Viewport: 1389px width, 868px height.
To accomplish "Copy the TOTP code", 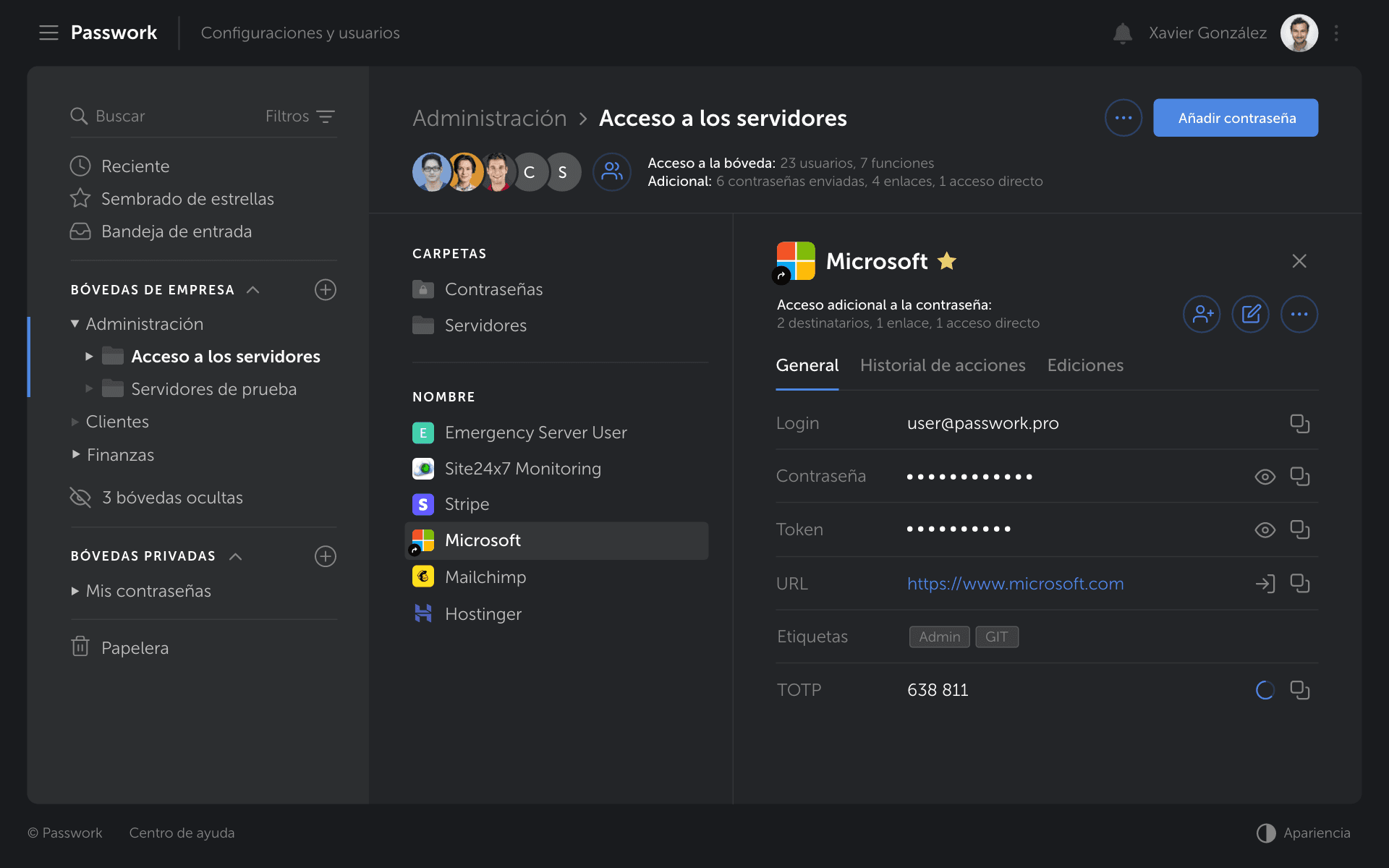I will [1300, 691].
